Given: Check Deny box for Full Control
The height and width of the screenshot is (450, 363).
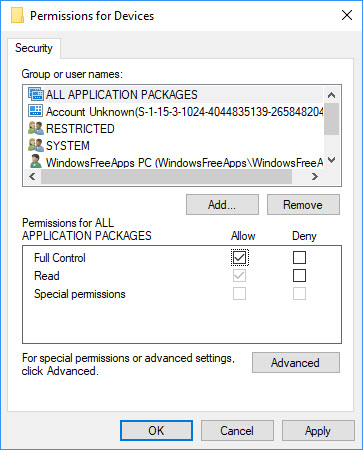Looking at the screenshot, I should click(299, 257).
